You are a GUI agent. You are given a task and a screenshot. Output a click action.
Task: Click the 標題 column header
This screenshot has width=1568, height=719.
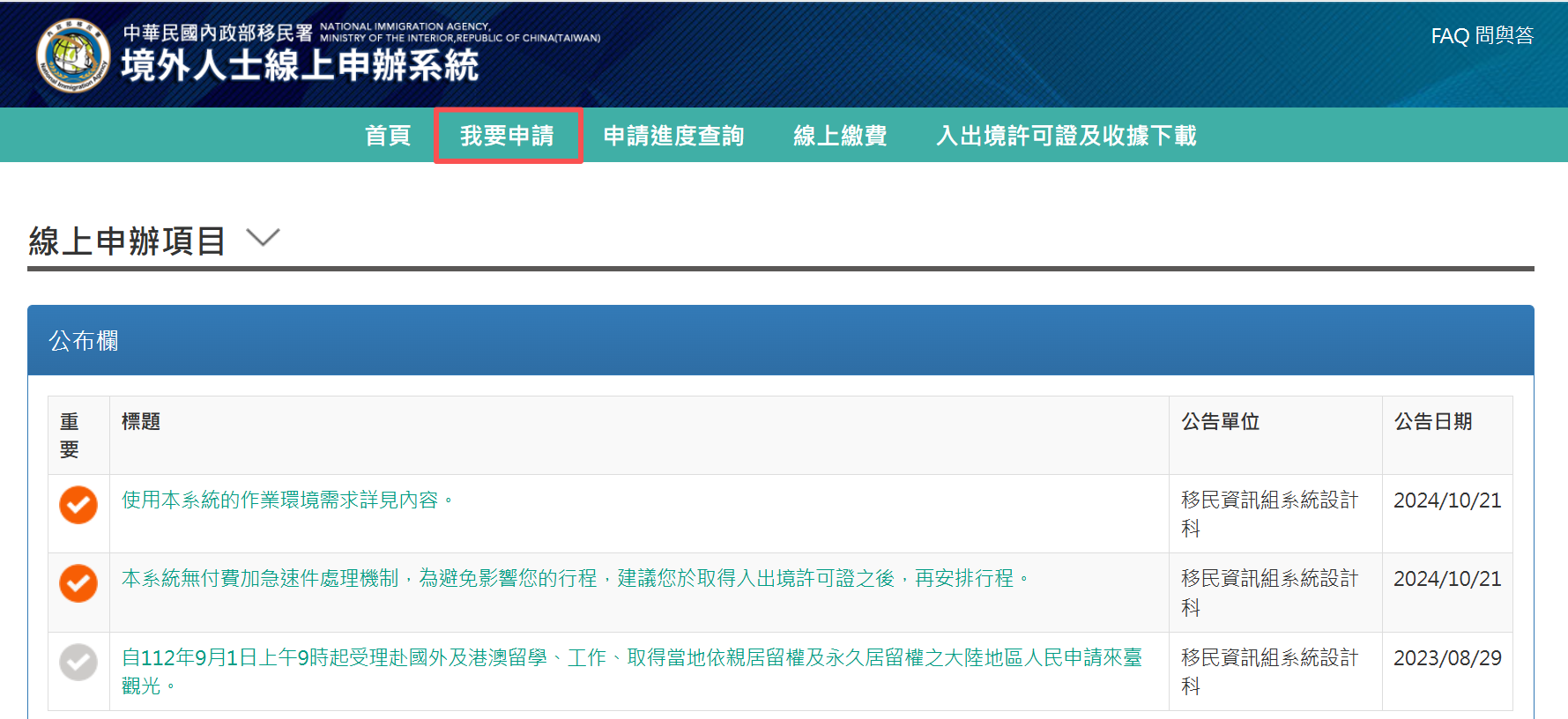(x=141, y=422)
